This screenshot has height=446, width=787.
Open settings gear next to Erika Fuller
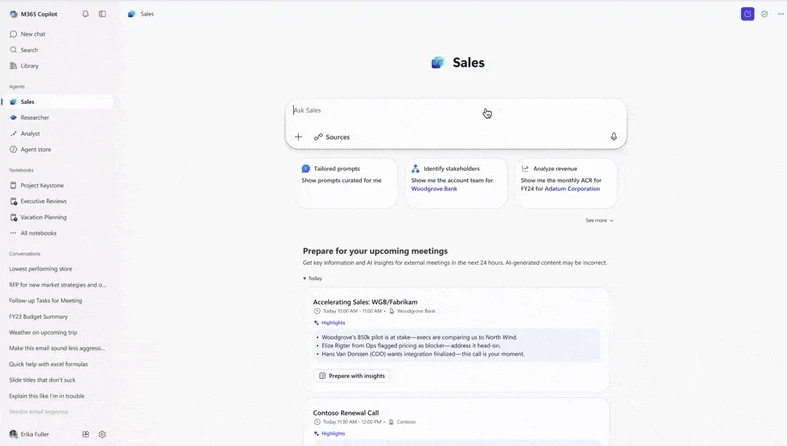point(102,435)
